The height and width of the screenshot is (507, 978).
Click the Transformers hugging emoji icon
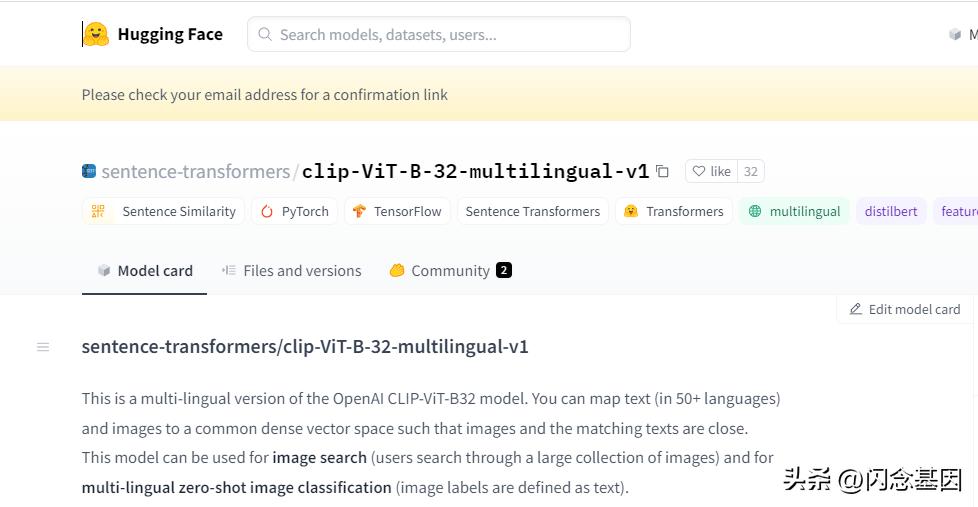pyautogui.click(x=631, y=211)
